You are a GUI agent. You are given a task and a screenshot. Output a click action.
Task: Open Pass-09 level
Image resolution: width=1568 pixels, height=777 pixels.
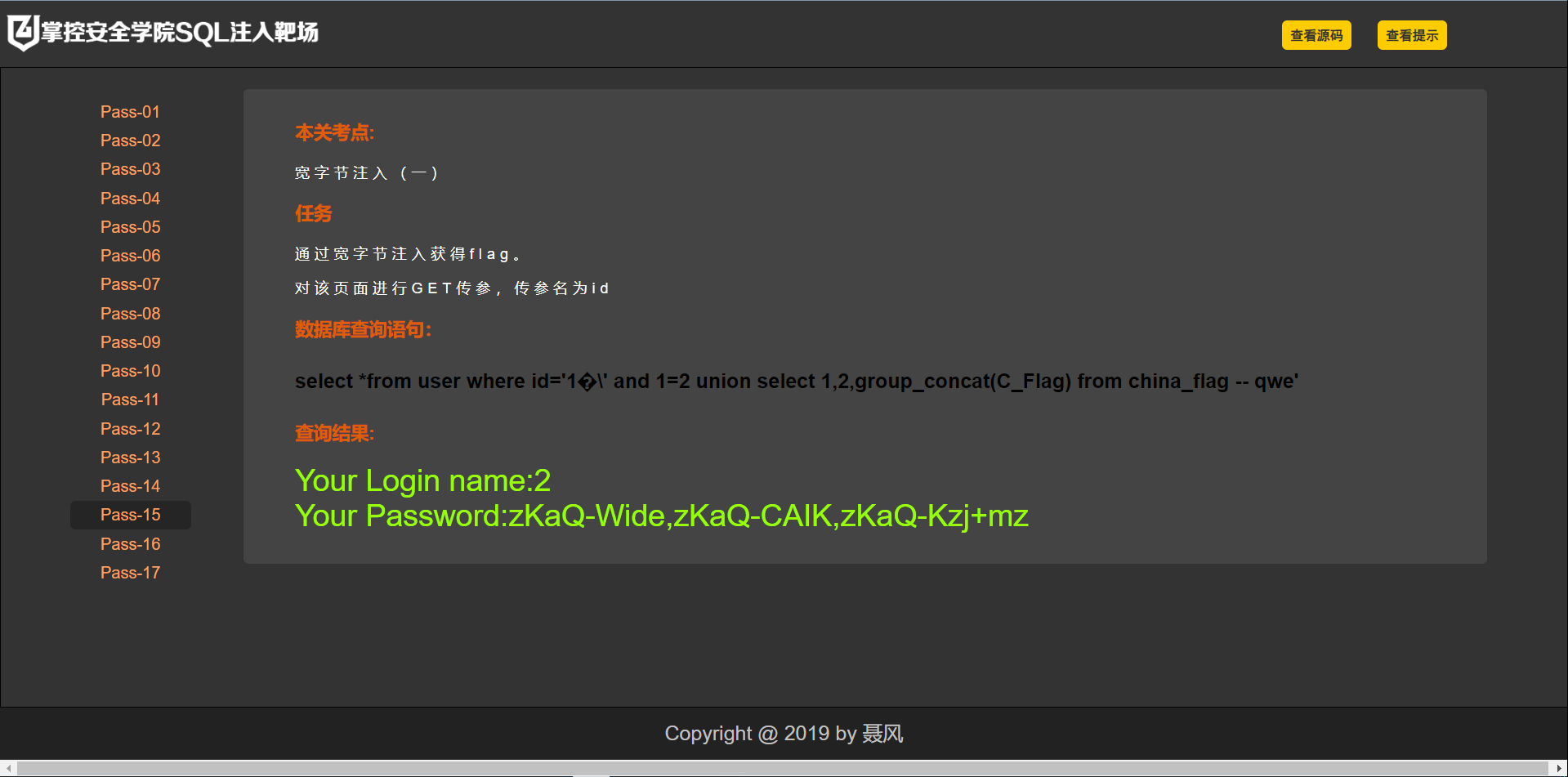[x=131, y=342]
